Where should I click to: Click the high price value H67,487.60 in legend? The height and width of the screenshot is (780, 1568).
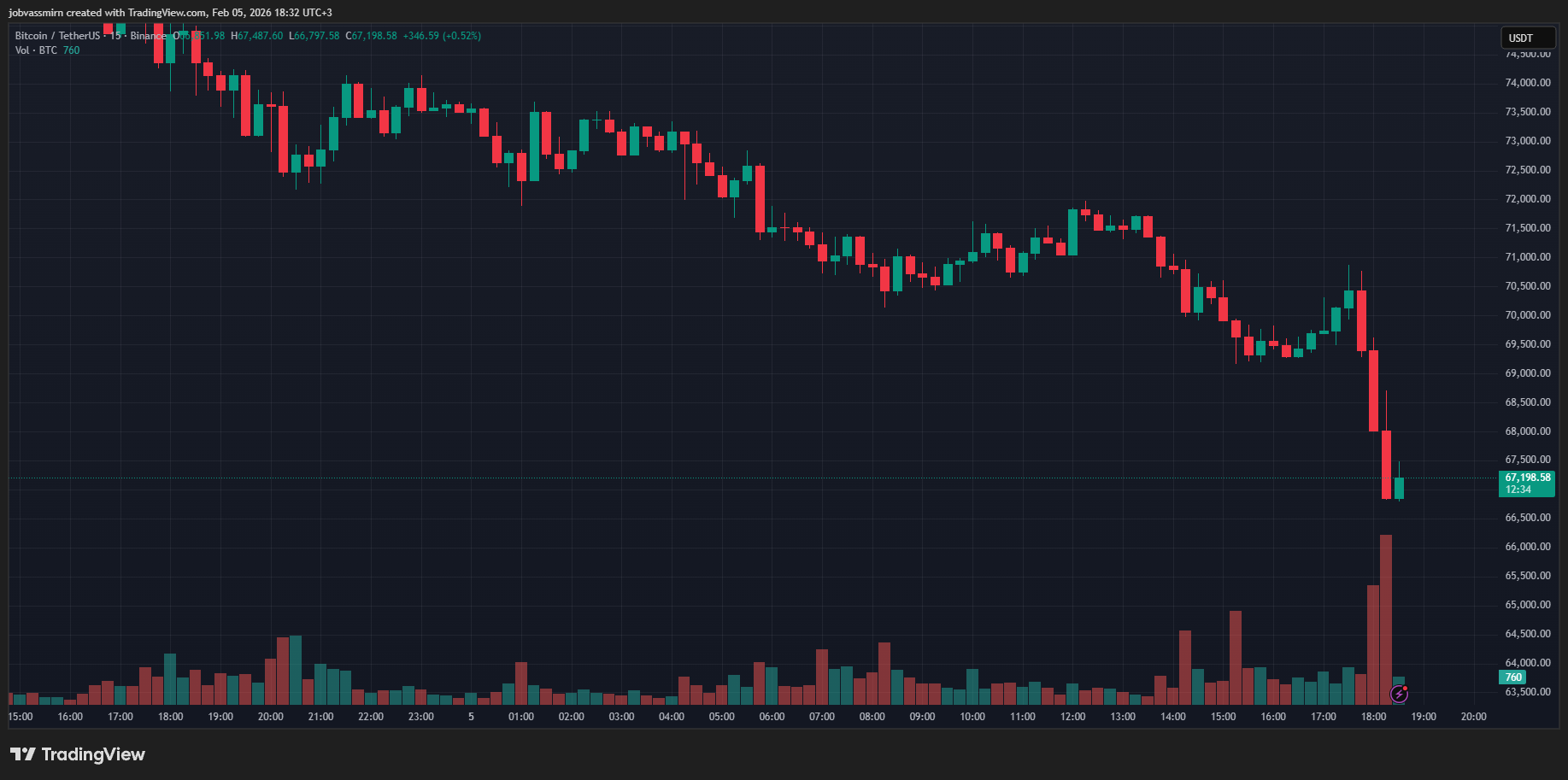pos(256,36)
